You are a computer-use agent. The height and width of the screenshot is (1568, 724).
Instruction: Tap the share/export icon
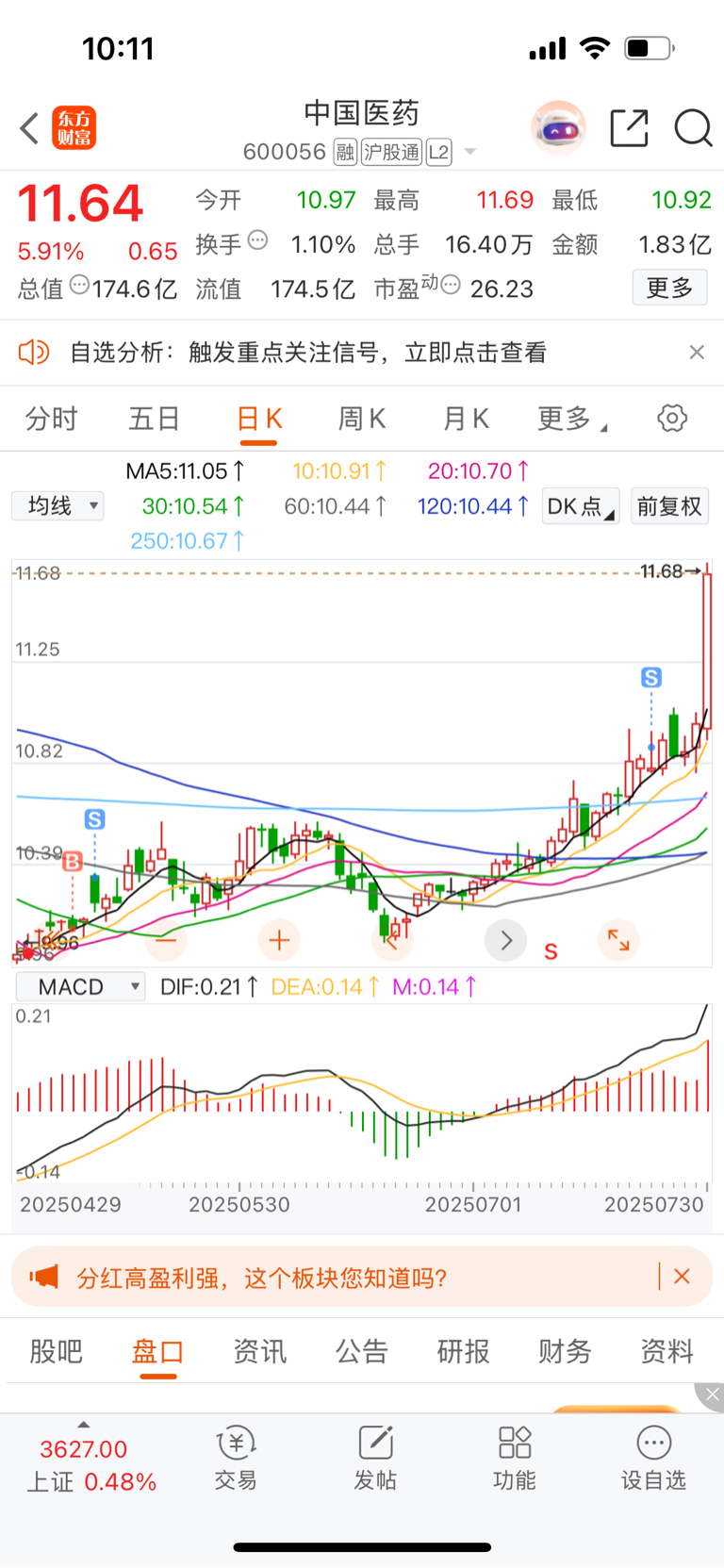pyautogui.click(x=630, y=128)
